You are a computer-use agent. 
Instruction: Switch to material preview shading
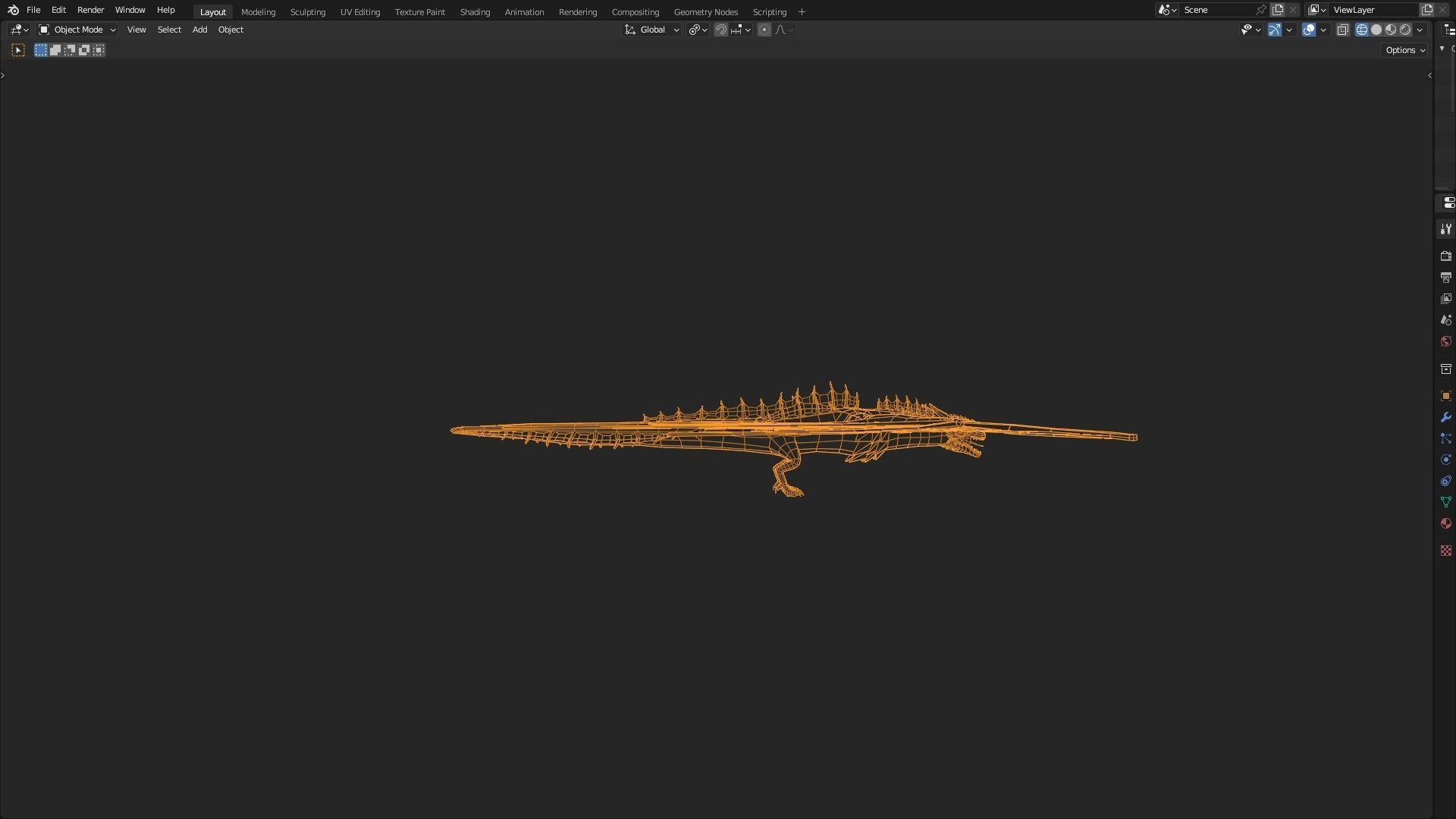click(x=1391, y=30)
